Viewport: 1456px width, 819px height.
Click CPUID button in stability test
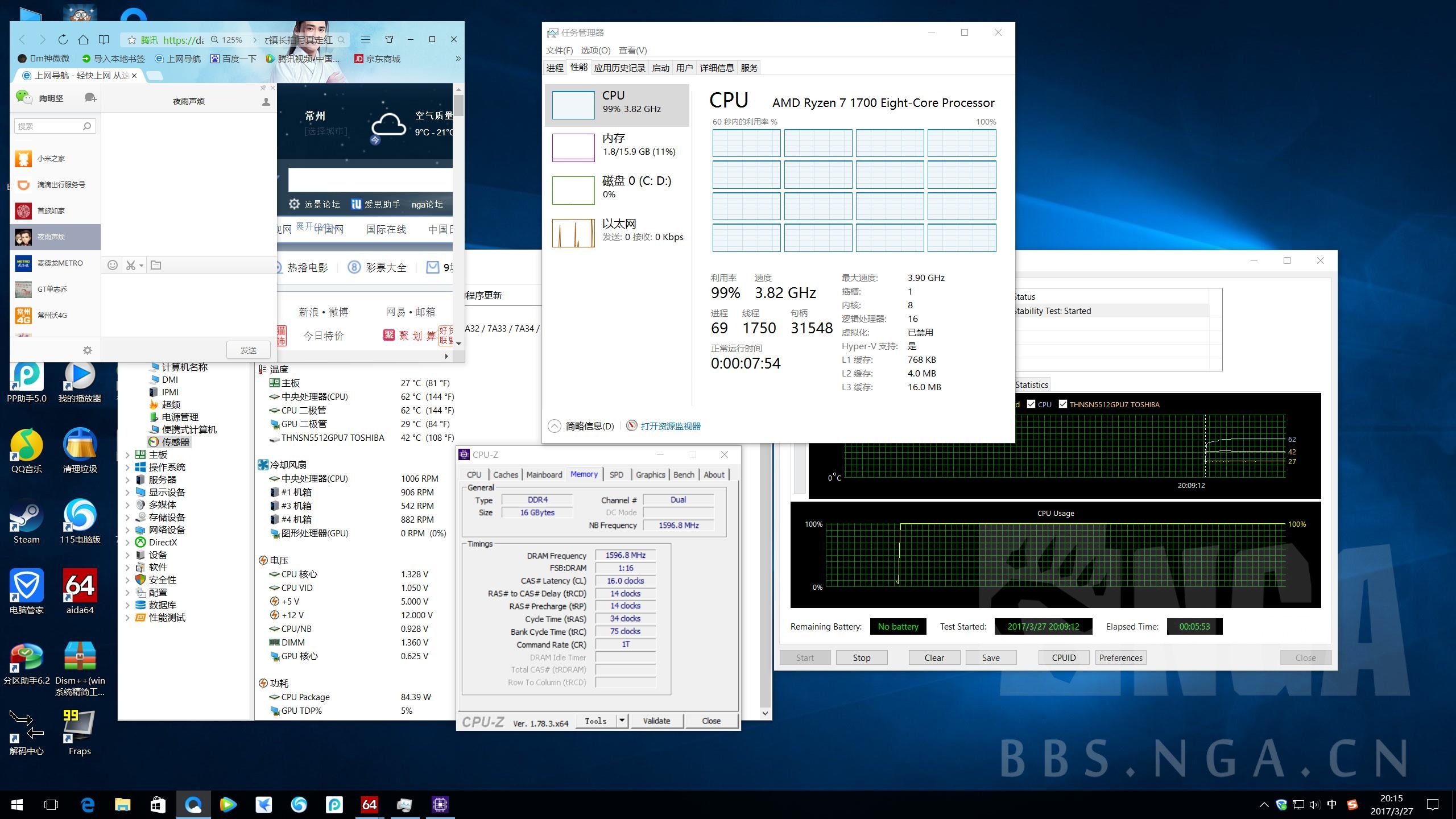[1064, 657]
